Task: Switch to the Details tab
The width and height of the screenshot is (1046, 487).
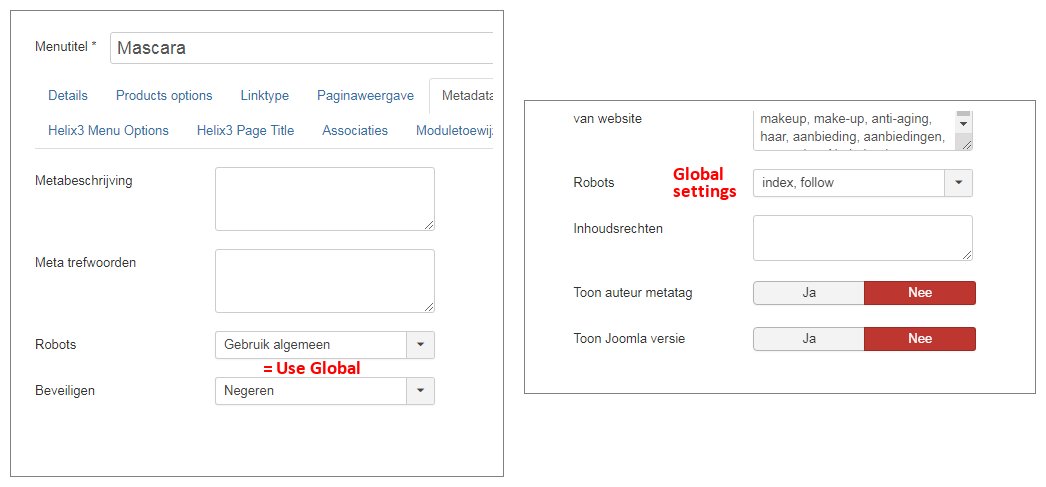Action: [67, 95]
